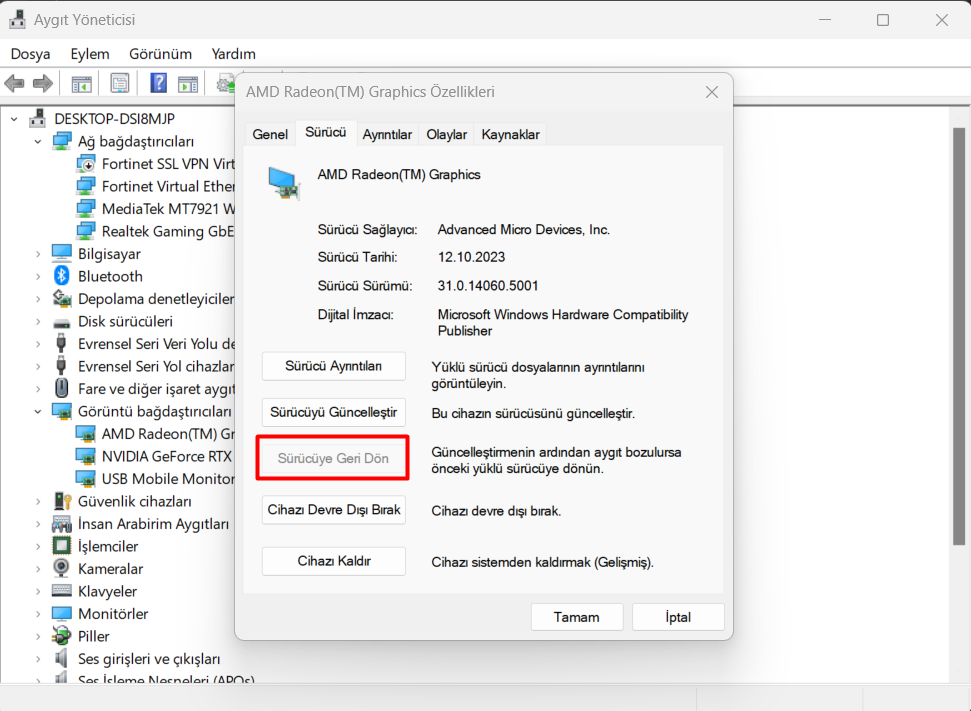Open the Yardım menu

[233, 54]
